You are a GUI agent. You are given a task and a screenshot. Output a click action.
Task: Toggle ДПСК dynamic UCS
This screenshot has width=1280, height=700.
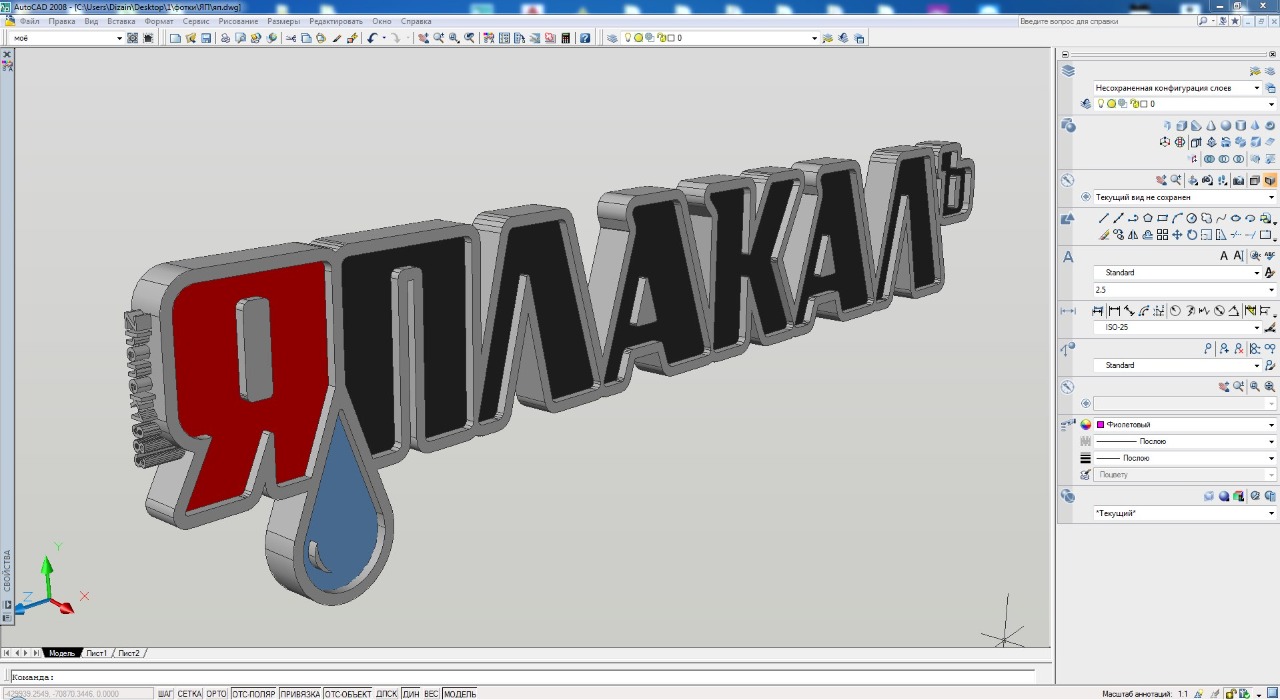(387, 693)
